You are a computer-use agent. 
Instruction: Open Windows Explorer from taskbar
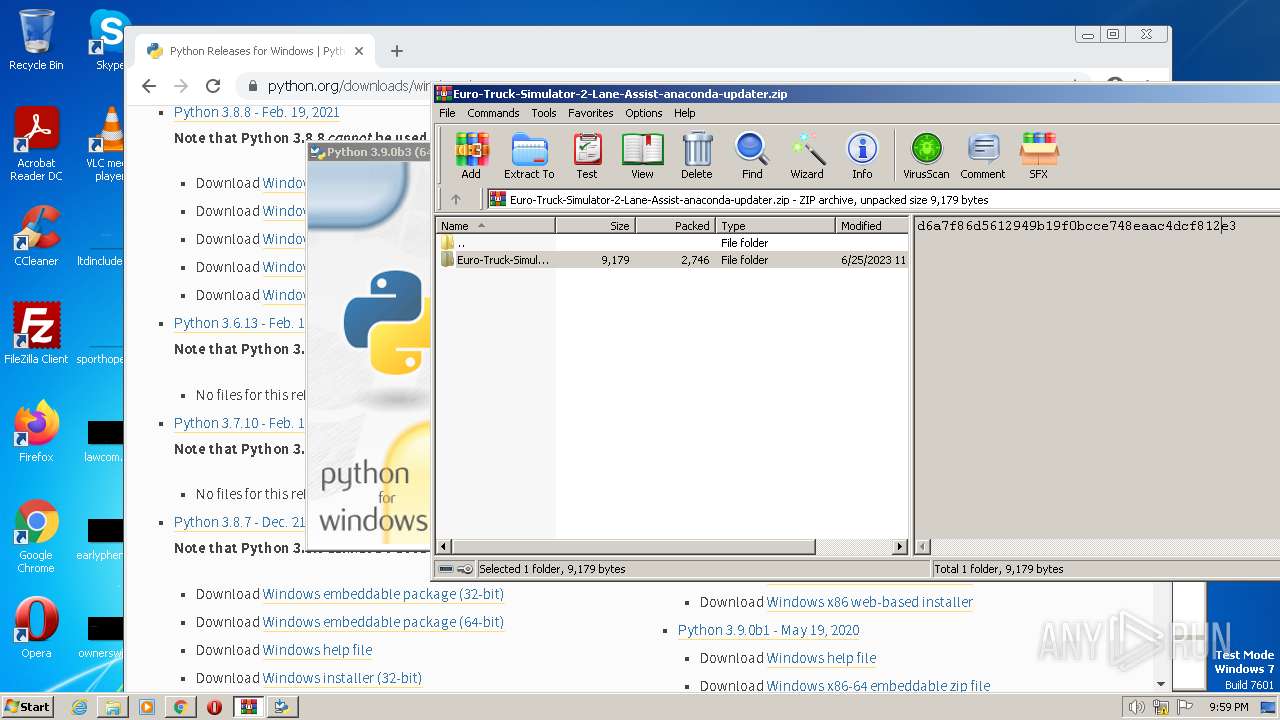(113, 707)
